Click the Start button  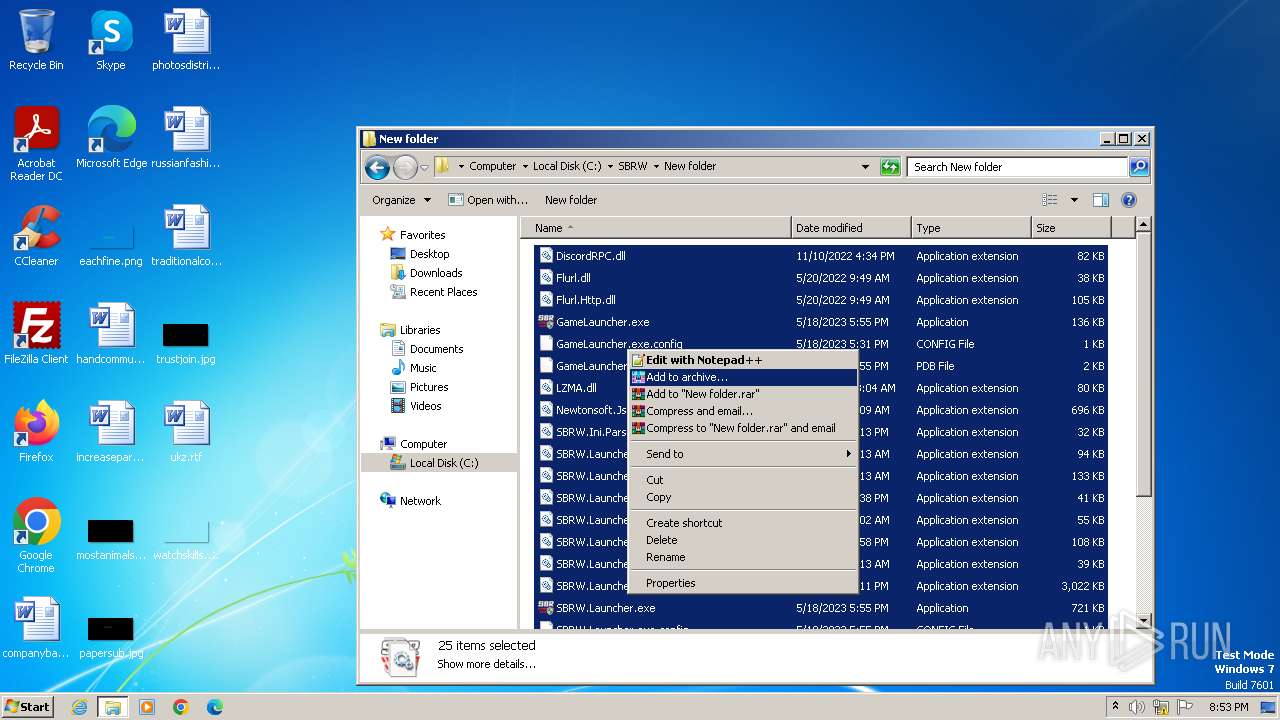pos(28,707)
